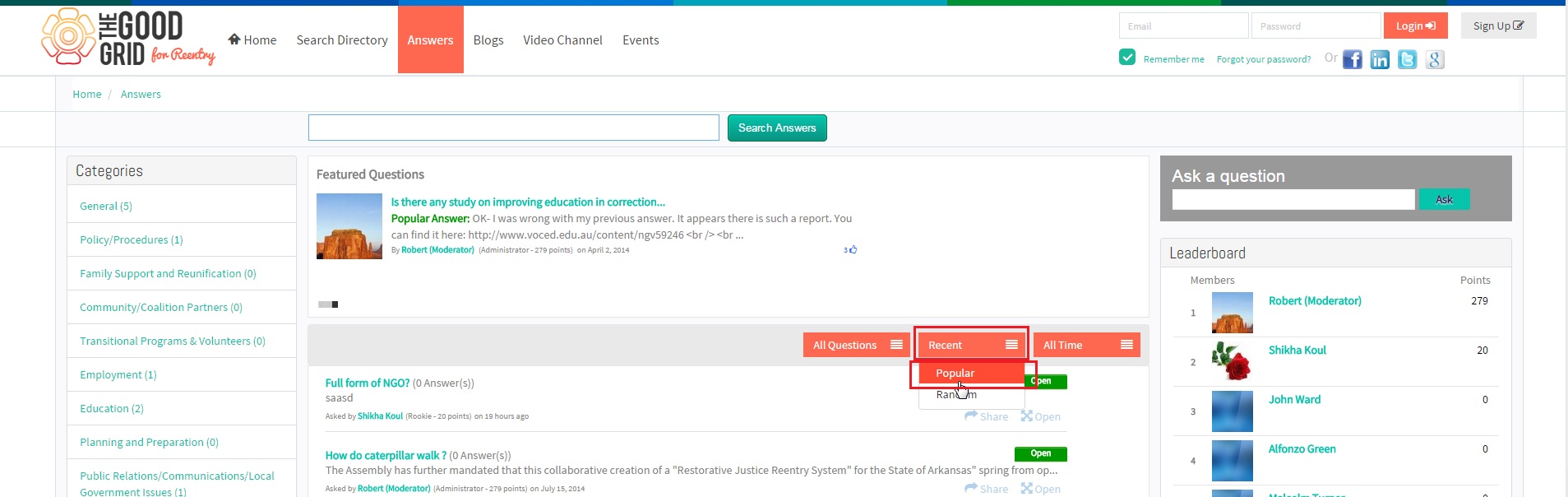Sign in with LinkedIn icon
The height and width of the screenshot is (497, 1568).
pos(1380,59)
